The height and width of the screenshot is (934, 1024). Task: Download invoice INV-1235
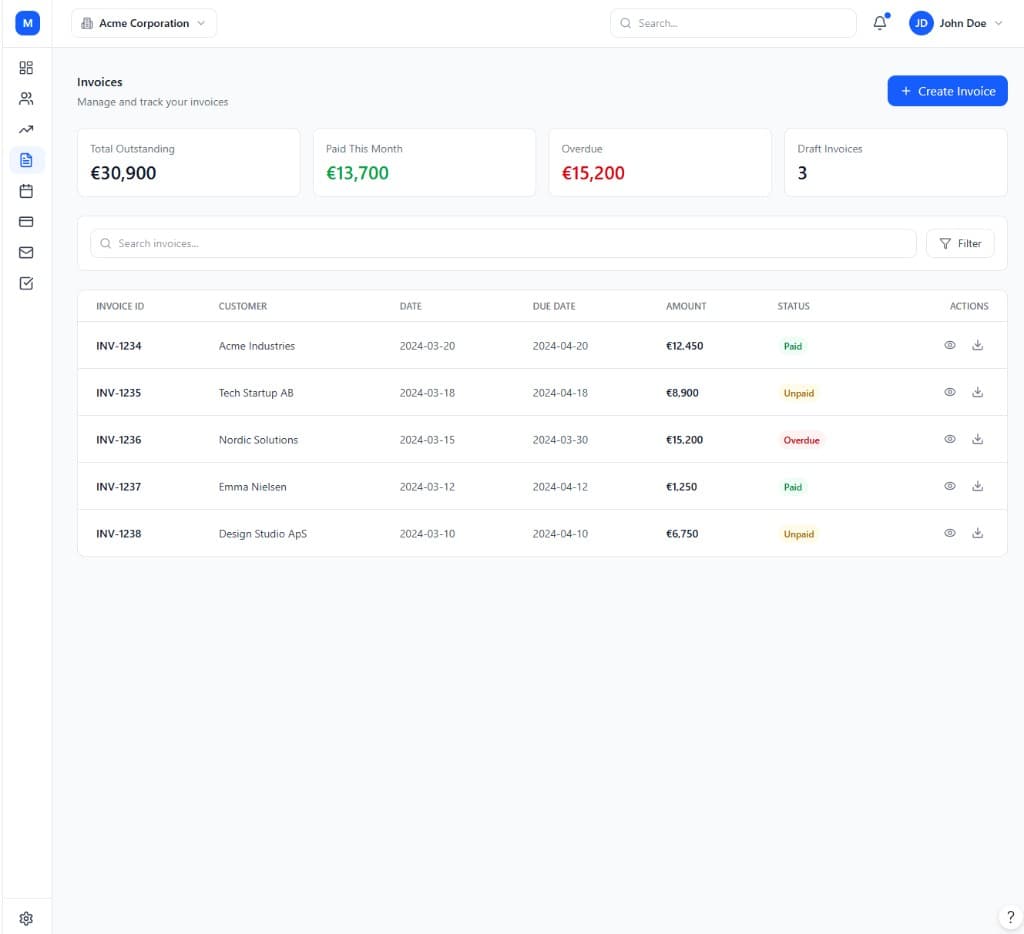click(x=977, y=393)
